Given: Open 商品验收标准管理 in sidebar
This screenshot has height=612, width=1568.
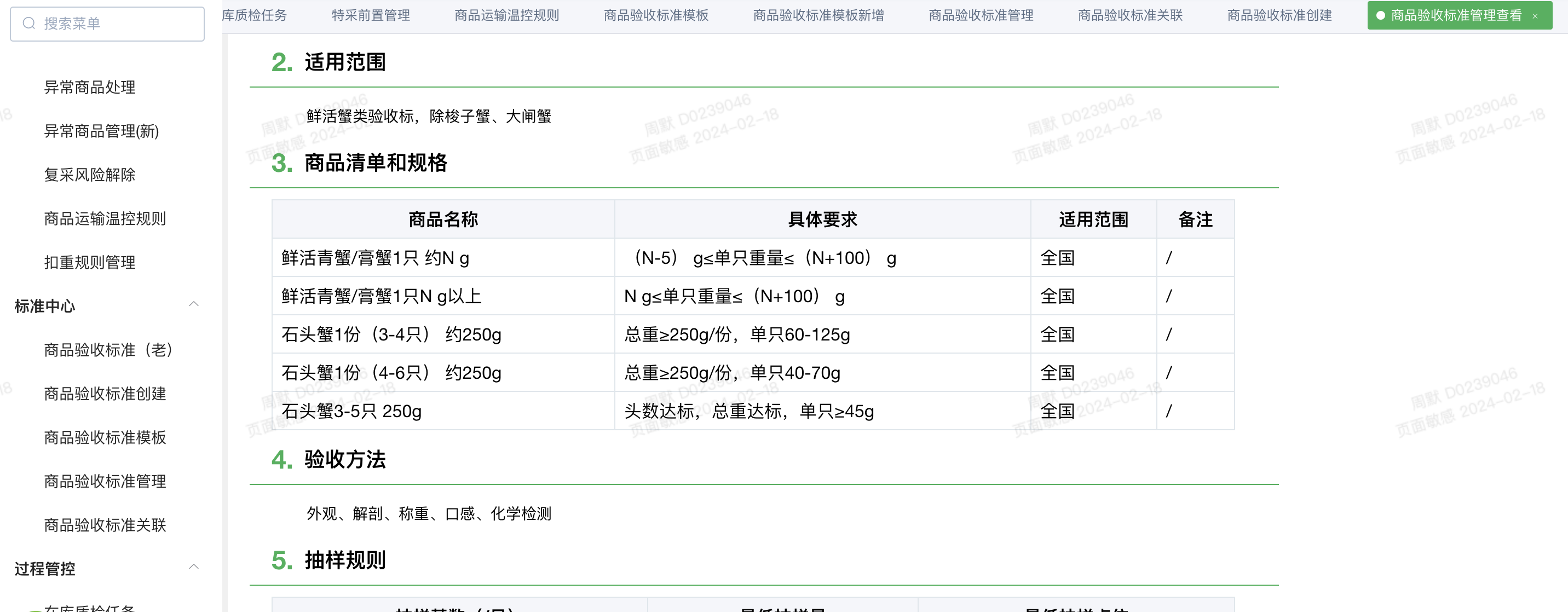Looking at the screenshot, I should (x=105, y=481).
